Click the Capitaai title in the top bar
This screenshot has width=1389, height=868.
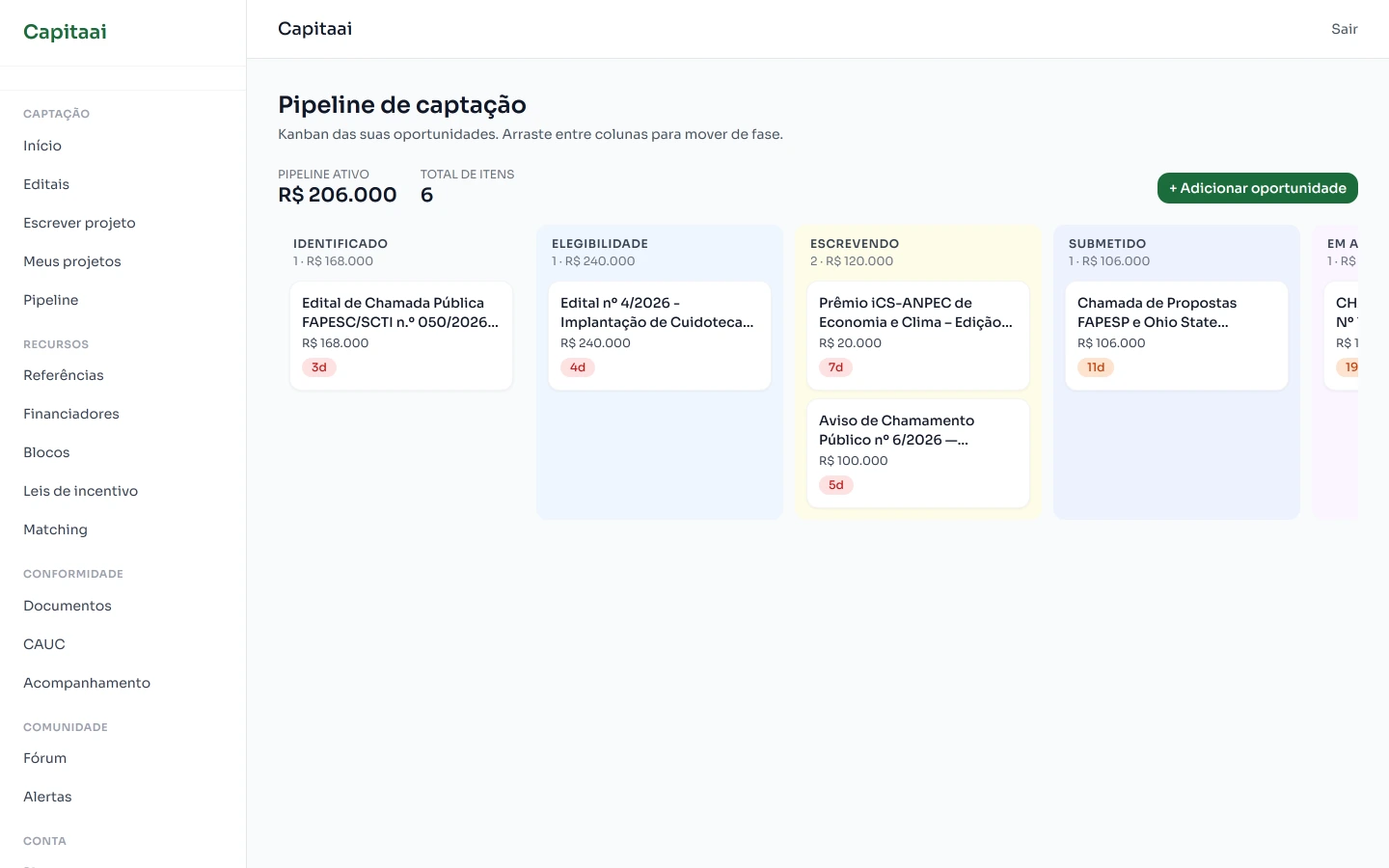click(315, 29)
